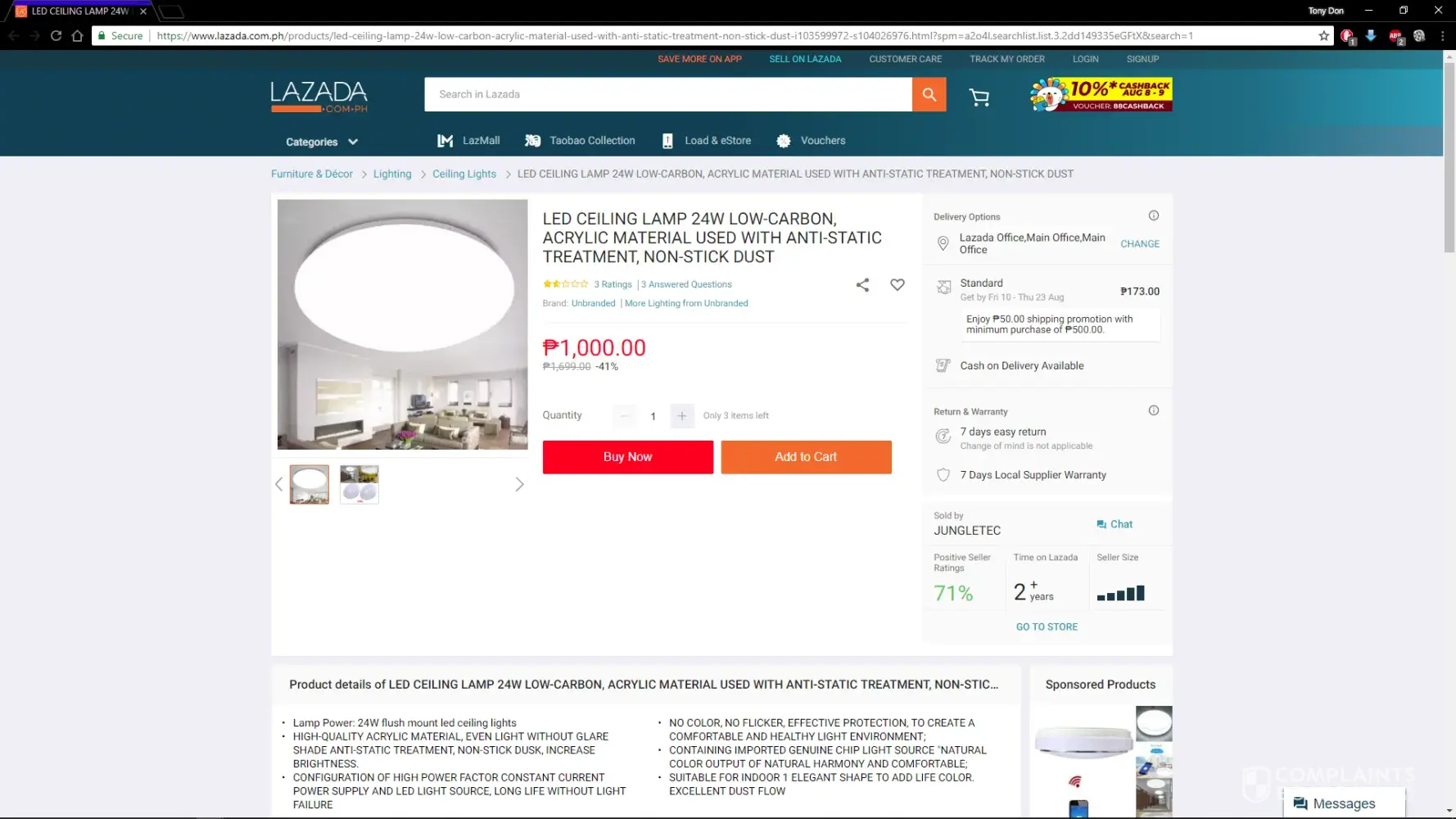Image resolution: width=1456 pixels, height=819 pixels.
Task: Click the JUNGLETEC seller name
Action: pyautogui.click(x=967, y=531)
